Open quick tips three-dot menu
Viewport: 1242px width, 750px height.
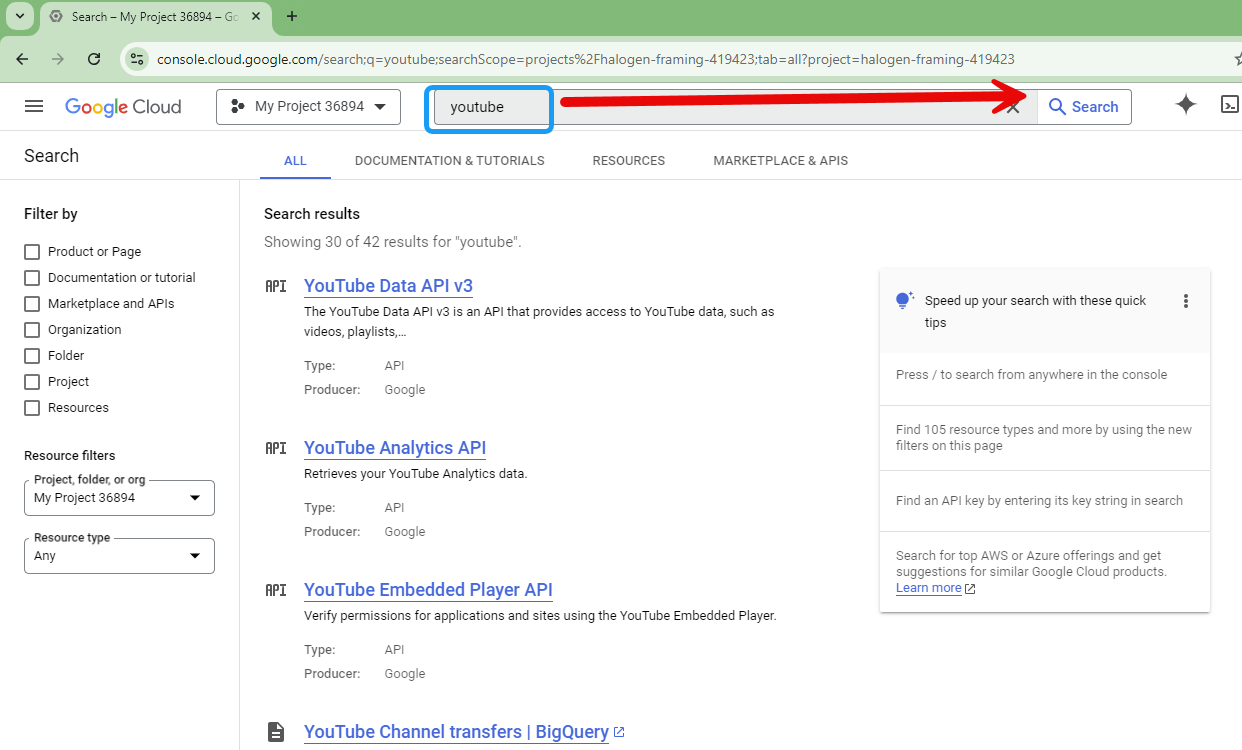pos(1186,301)
